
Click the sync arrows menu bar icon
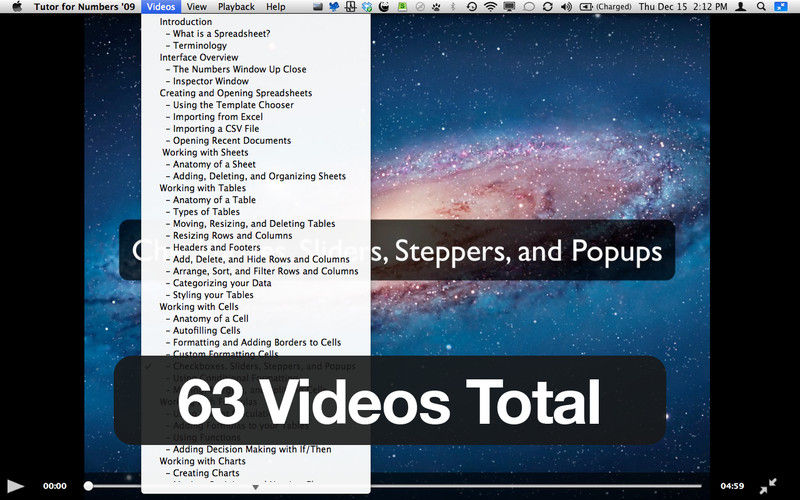547,7
